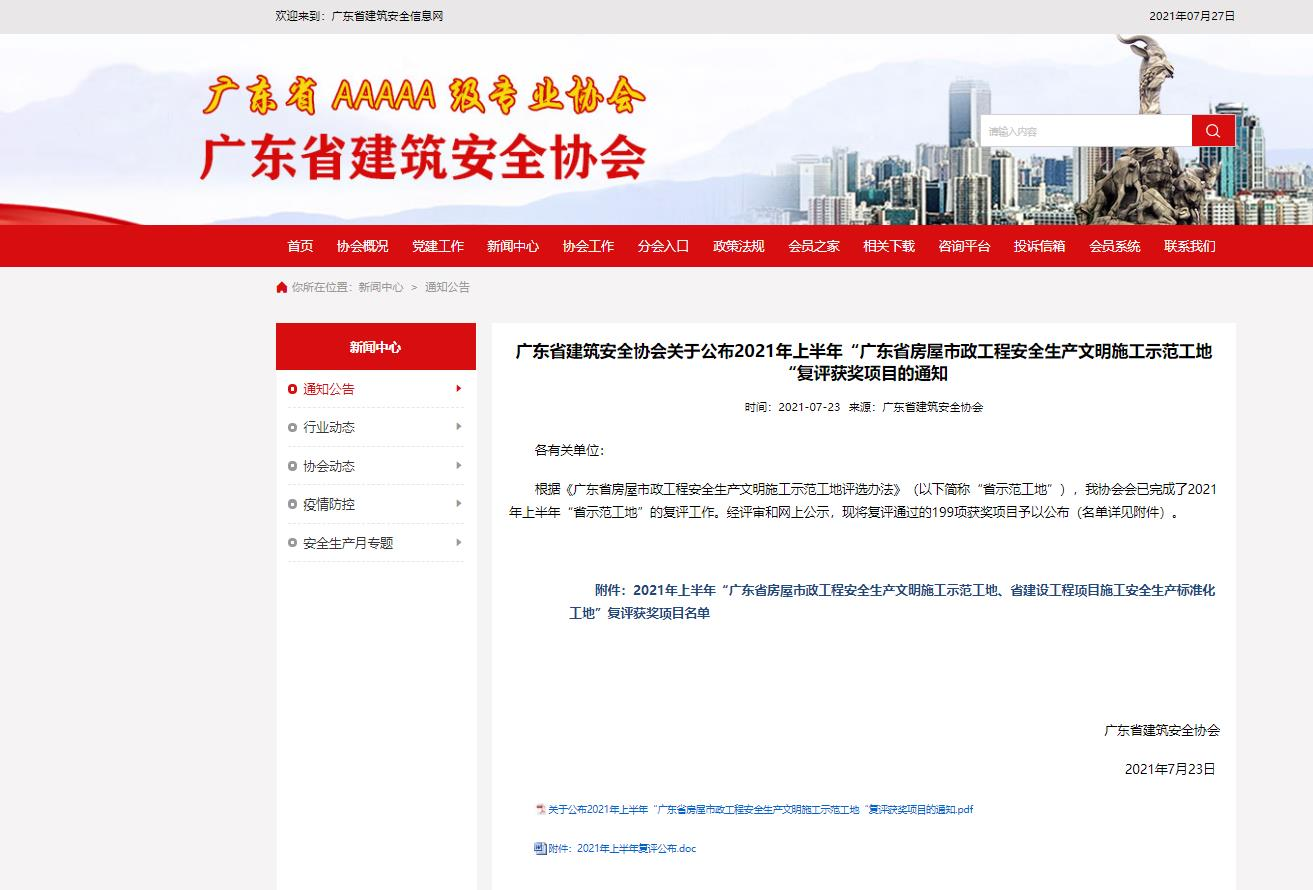Click the PDF file icon attachment
This screenshot has width=1313, height=890.
point(541,809)
